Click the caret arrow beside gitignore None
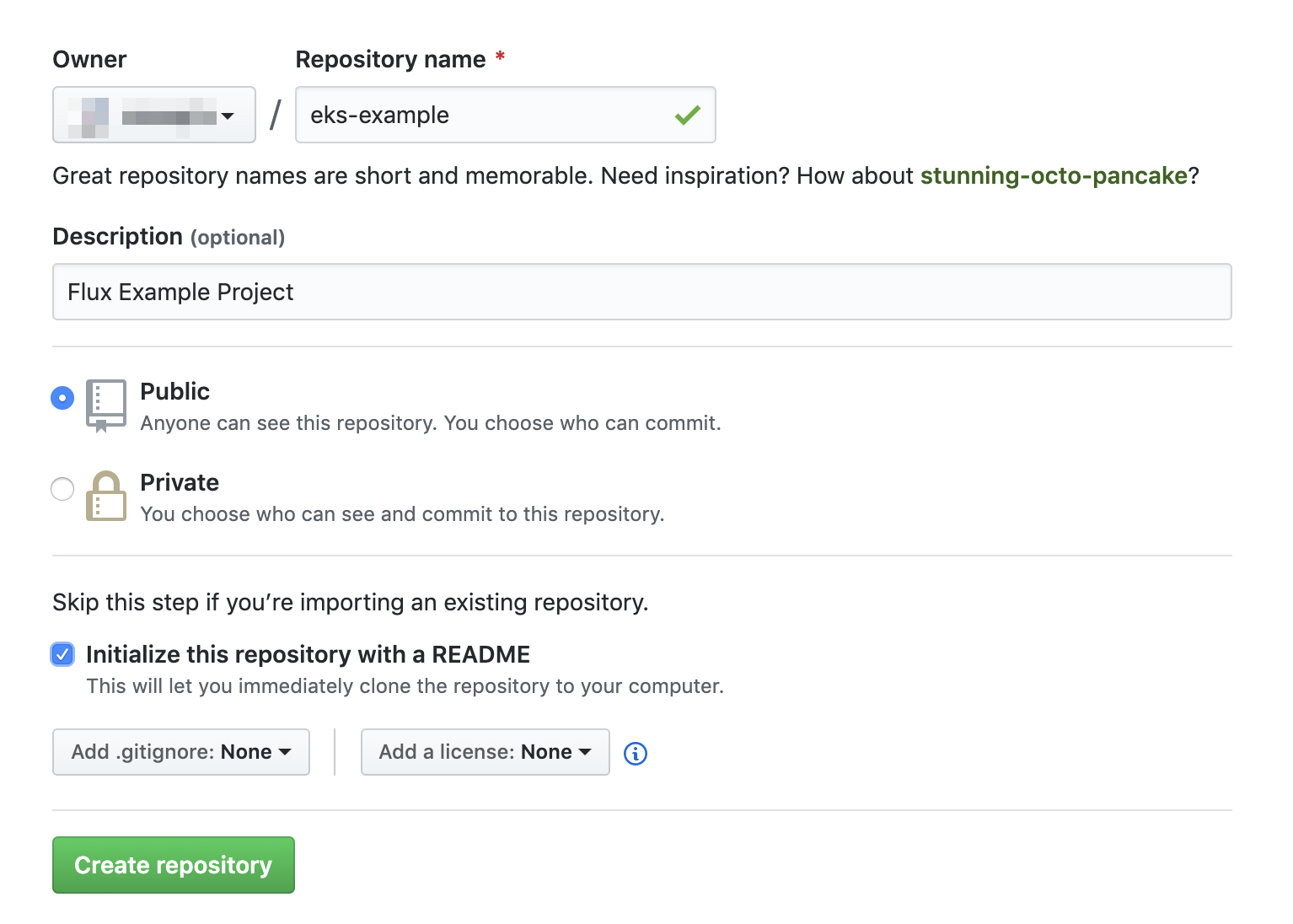The width and height of the screenshot is (1293, 924). tap(285, 752)
